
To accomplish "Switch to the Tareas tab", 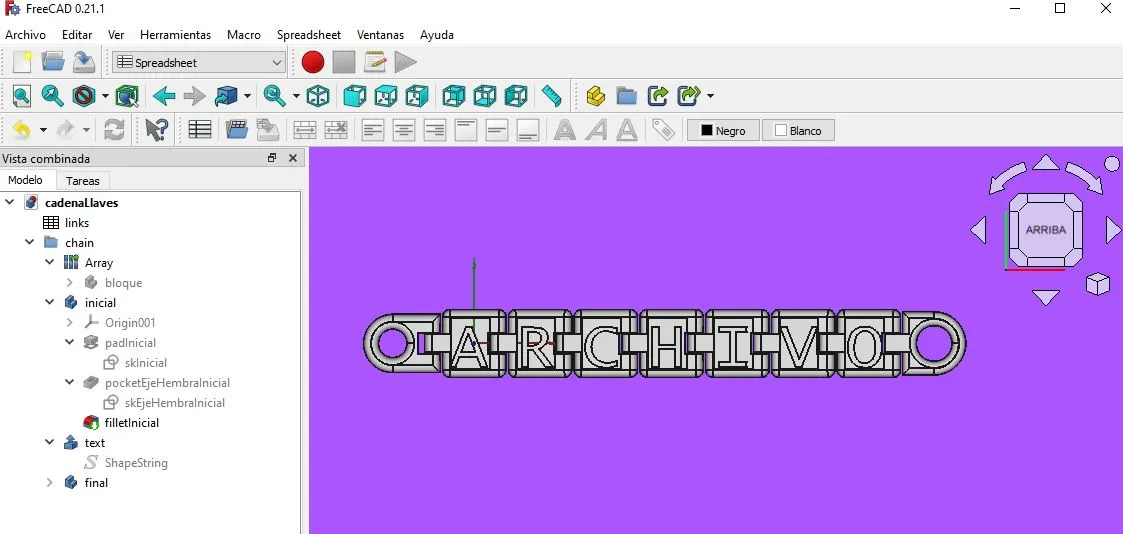I will point(82,181).
